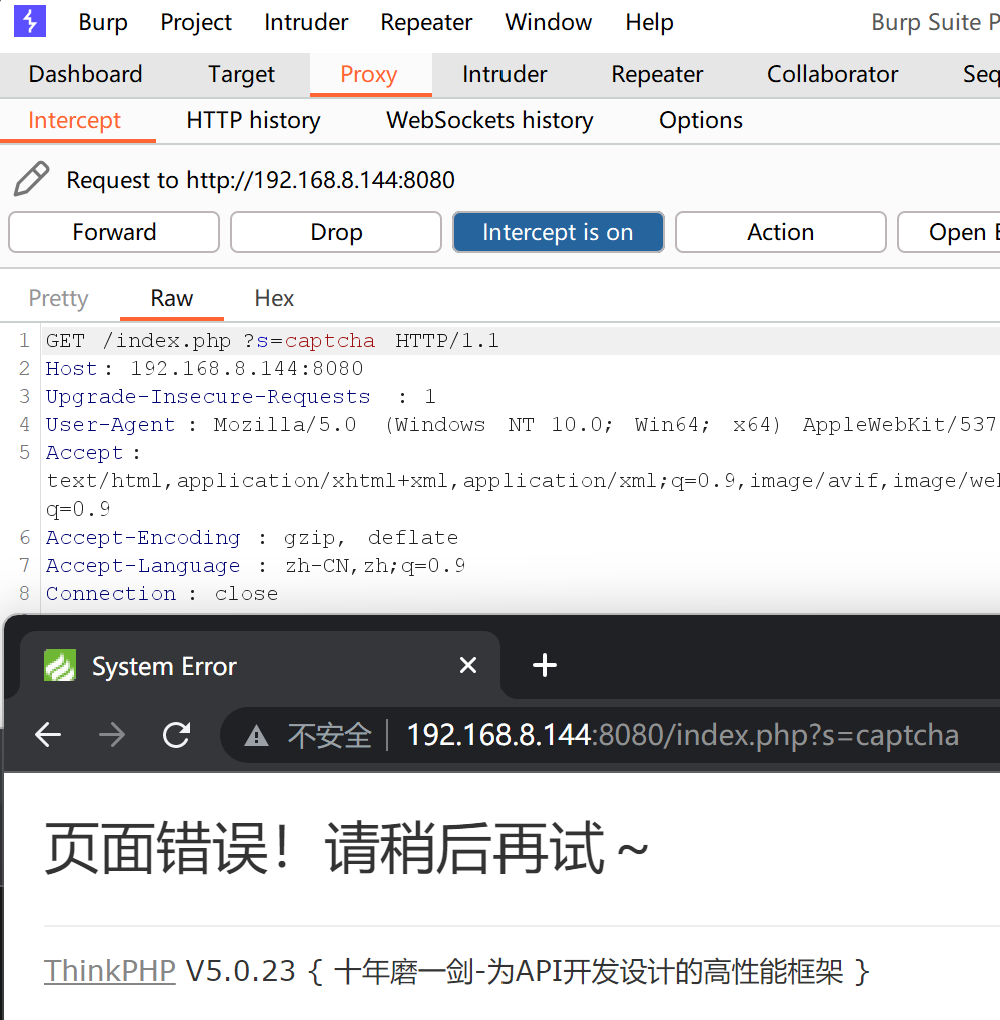Screen dimensions: 1000x1020
Task: Select the Proxy tool tab
Action: [x=369, y=74]
